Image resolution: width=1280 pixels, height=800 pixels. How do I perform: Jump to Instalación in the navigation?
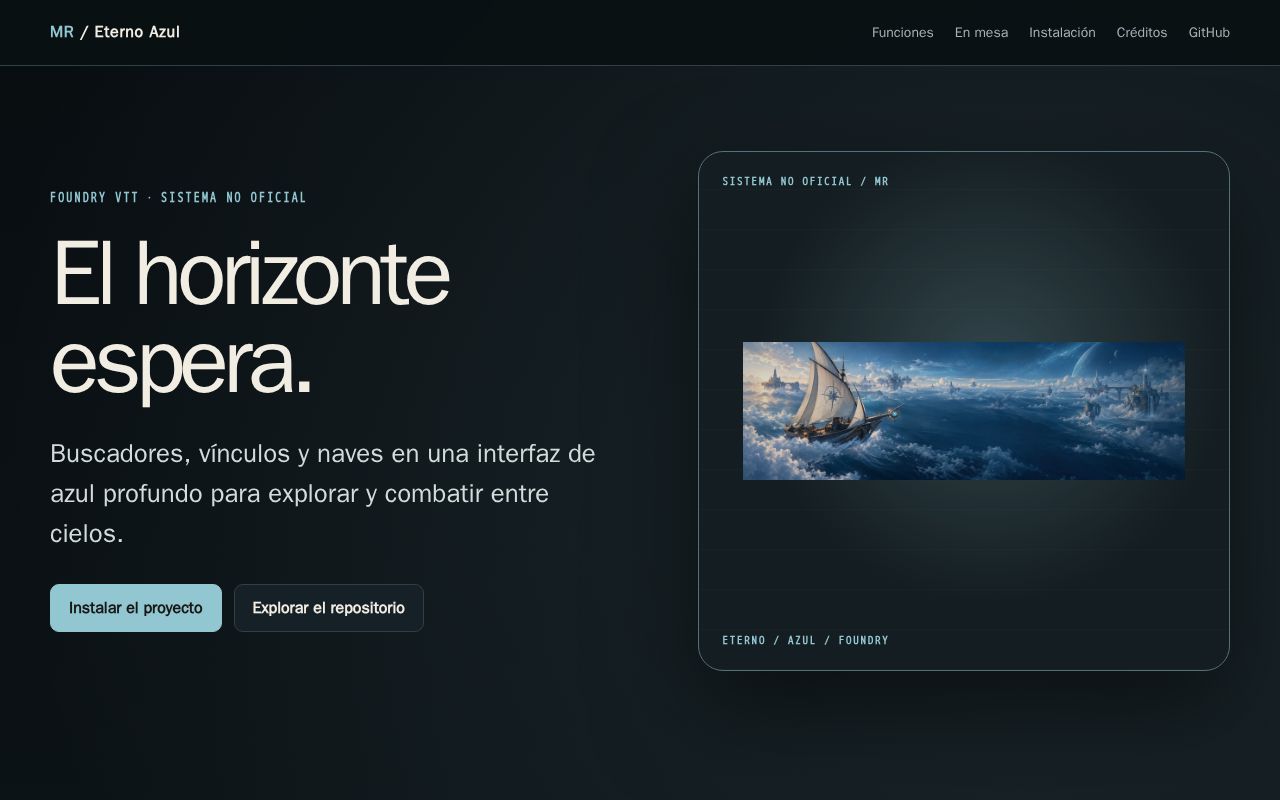pyautogui.click(x=1062, y=33)
